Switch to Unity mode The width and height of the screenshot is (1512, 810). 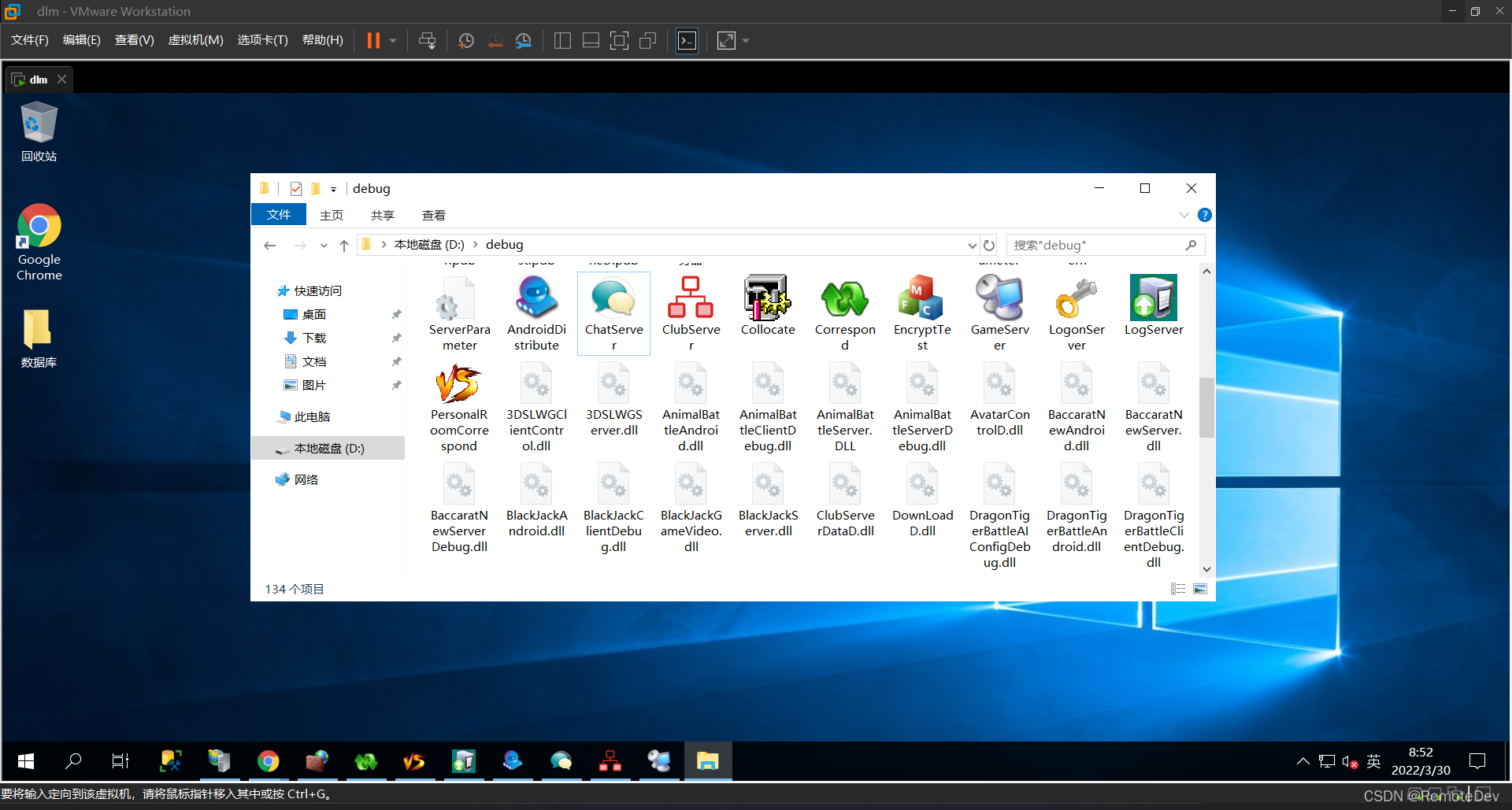[x=647, y=40]
